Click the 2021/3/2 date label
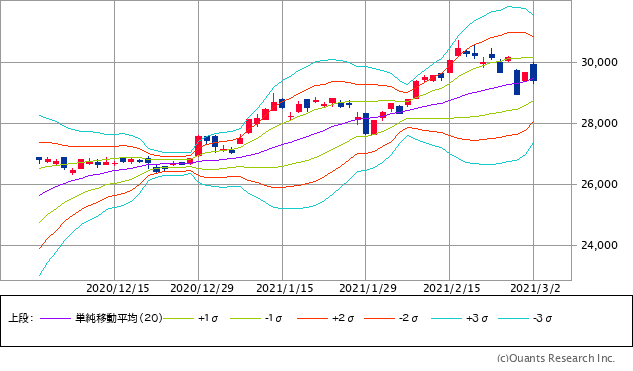Viewport: 633px width, 371px height. 535,288
